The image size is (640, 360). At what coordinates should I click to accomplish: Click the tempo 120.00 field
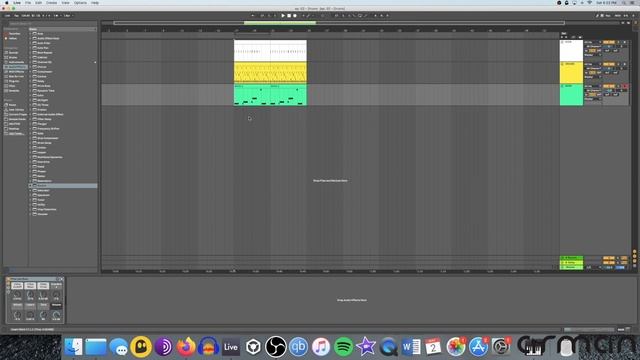pos(25,16)
